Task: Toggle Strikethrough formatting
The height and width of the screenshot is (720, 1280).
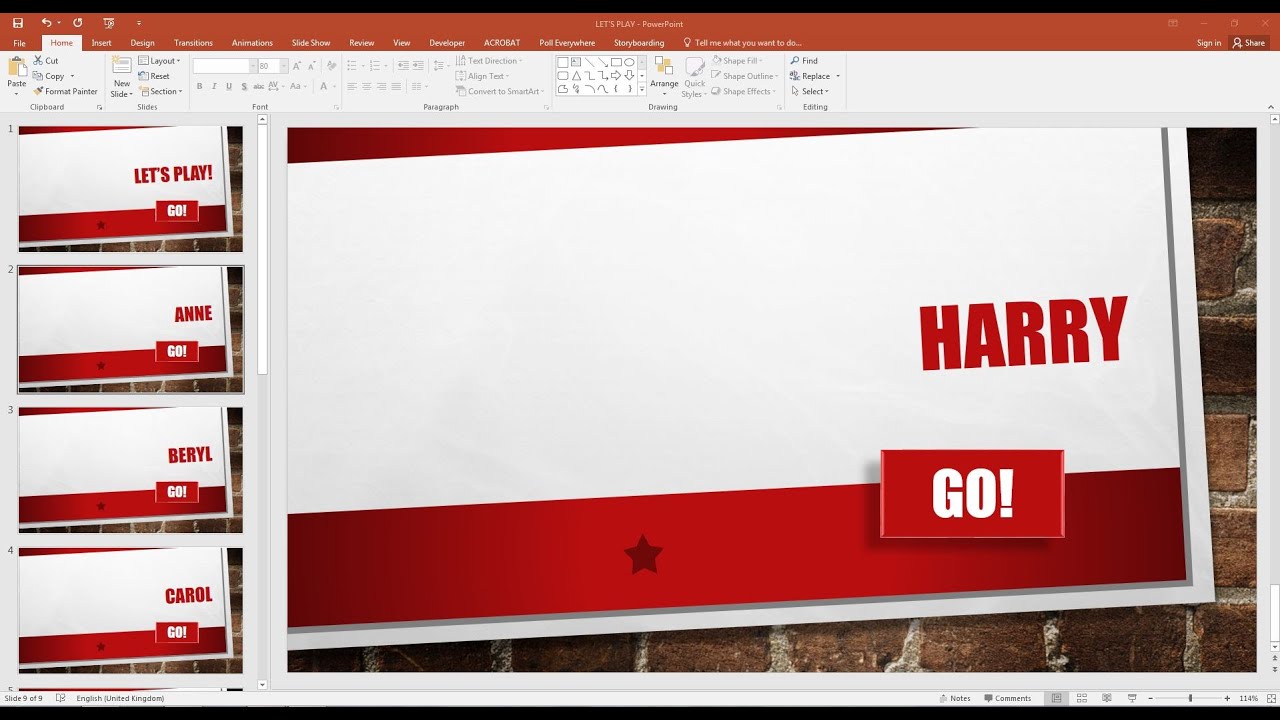Action: (259, 87)
